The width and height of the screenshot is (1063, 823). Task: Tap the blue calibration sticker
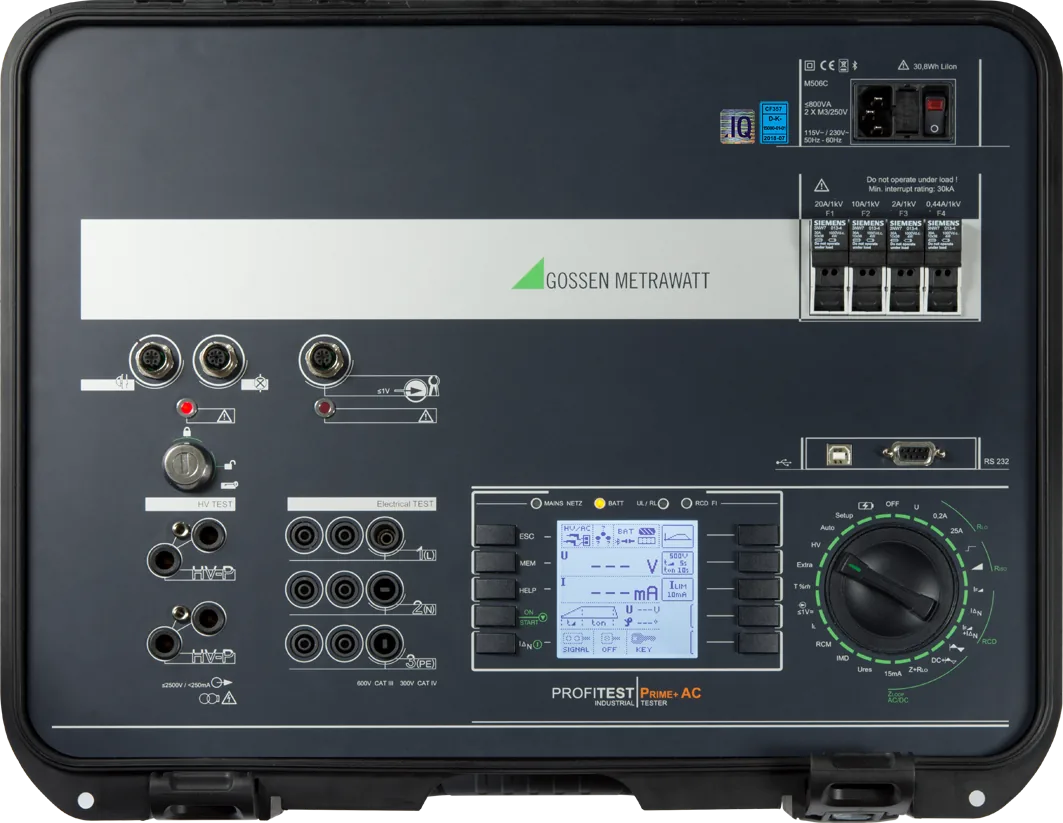click(x=774, y=123)
